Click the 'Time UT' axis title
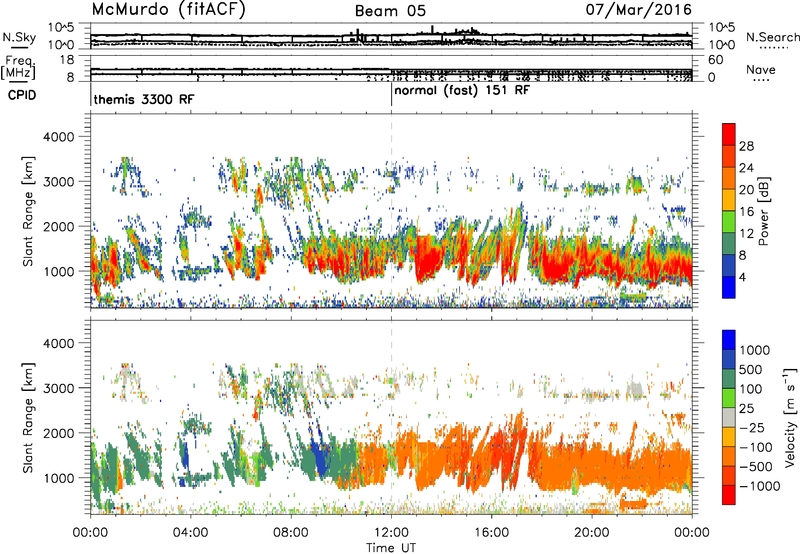The image size is (800, 554). click(x=391, y=547)
